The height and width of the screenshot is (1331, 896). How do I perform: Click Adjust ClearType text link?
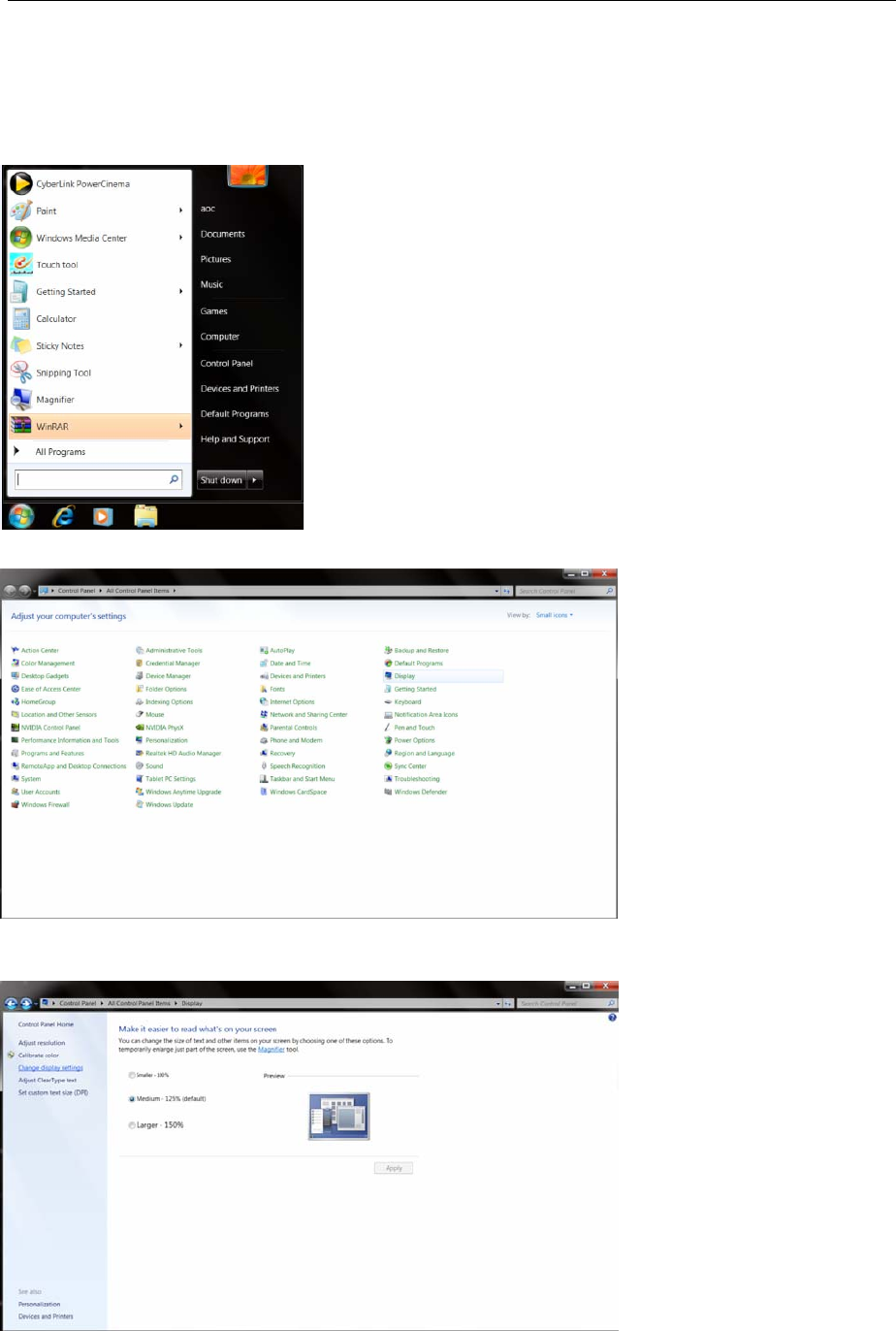coord(47,1081)
